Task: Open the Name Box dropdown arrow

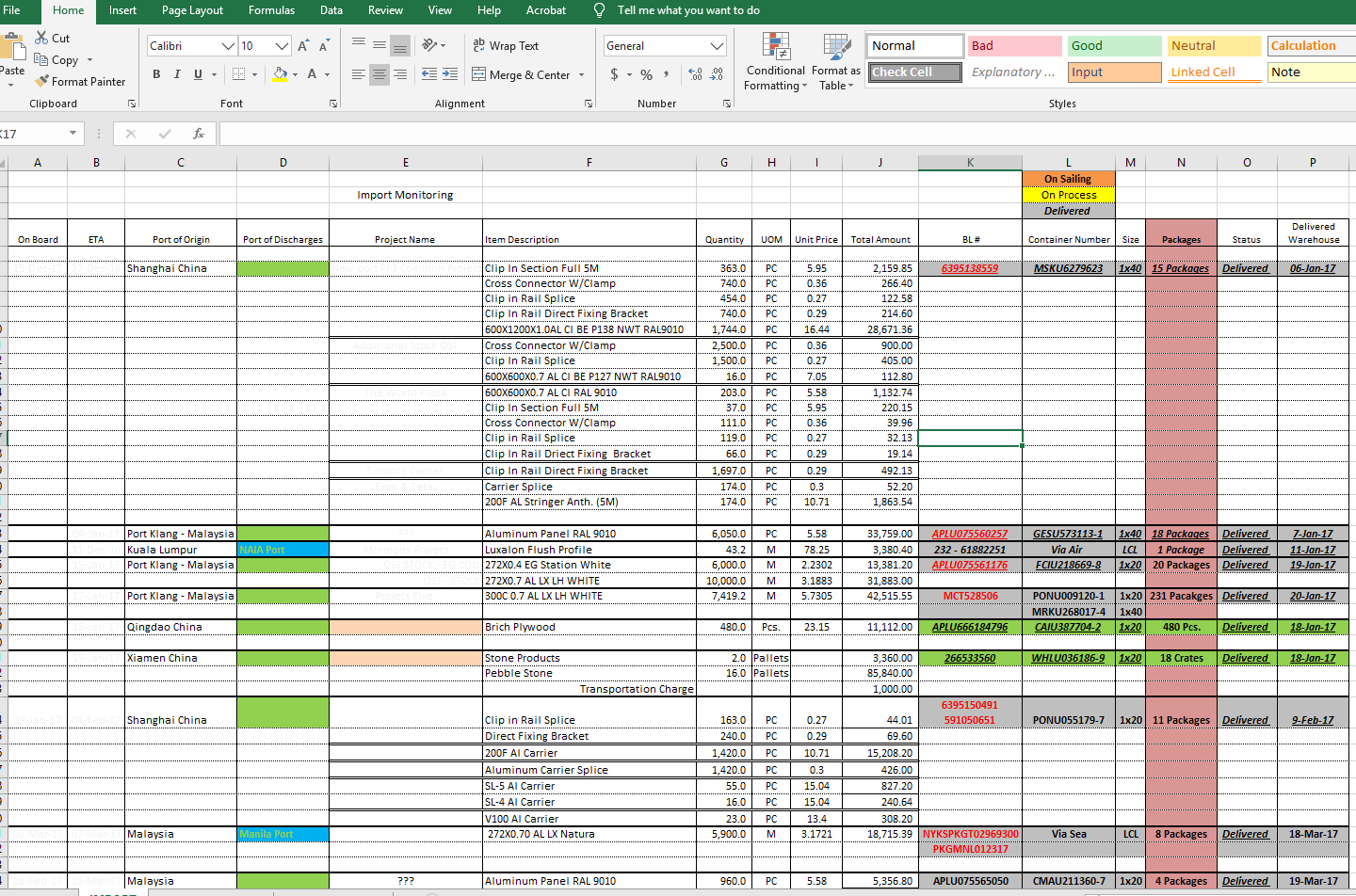Action: [73, 134]
